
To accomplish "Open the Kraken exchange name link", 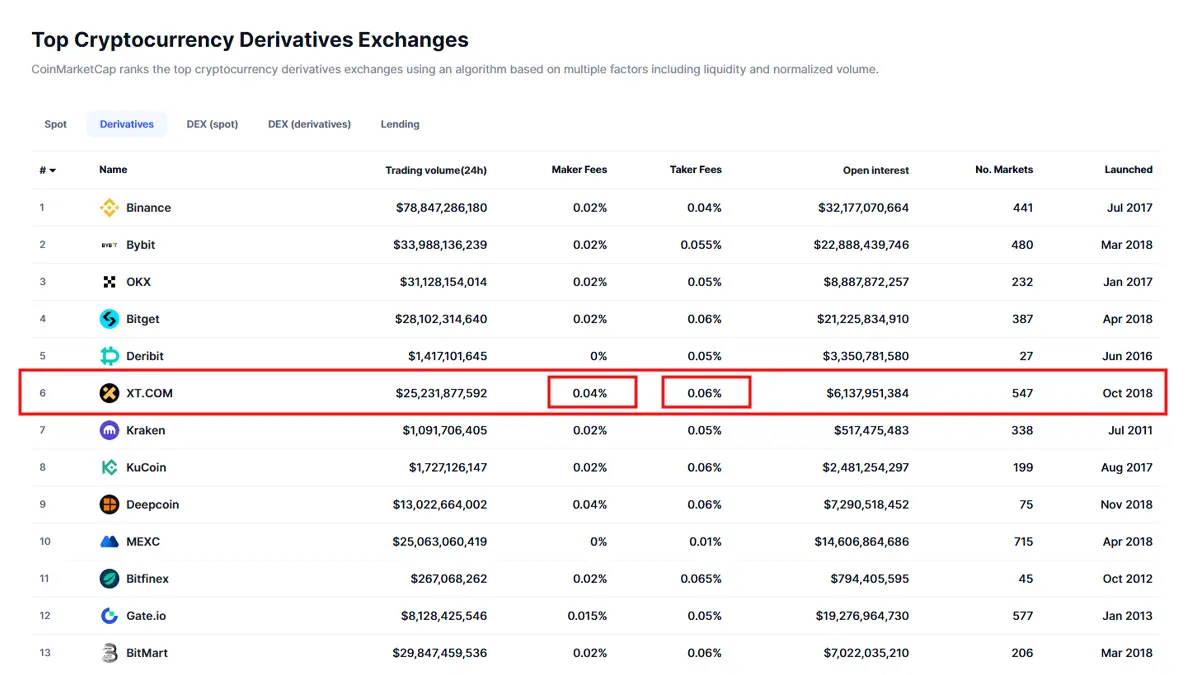I will tap(146, 430).
